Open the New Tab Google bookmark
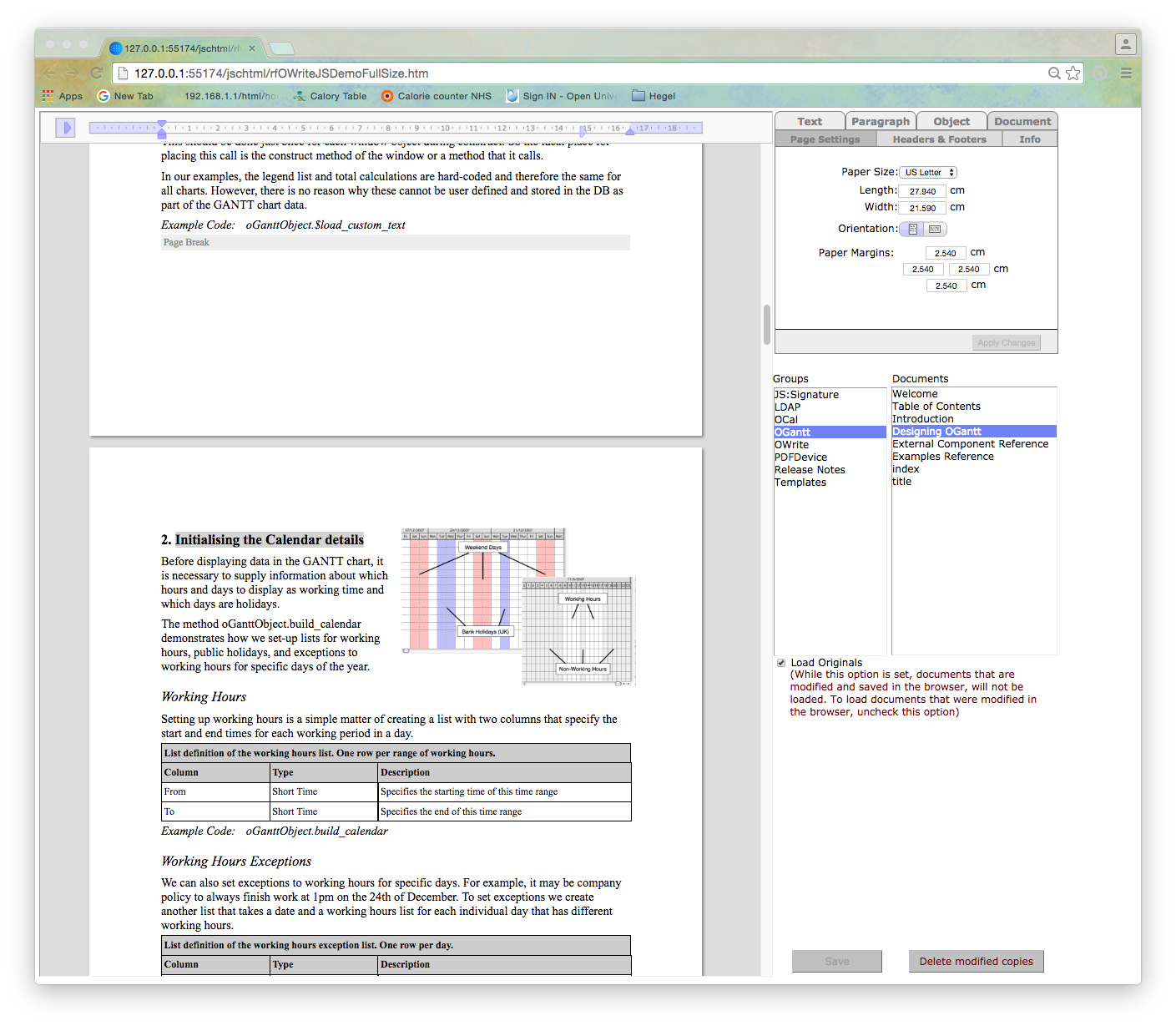The height and width of the screenshot is (1026, 1176). (x=125, y=96)
